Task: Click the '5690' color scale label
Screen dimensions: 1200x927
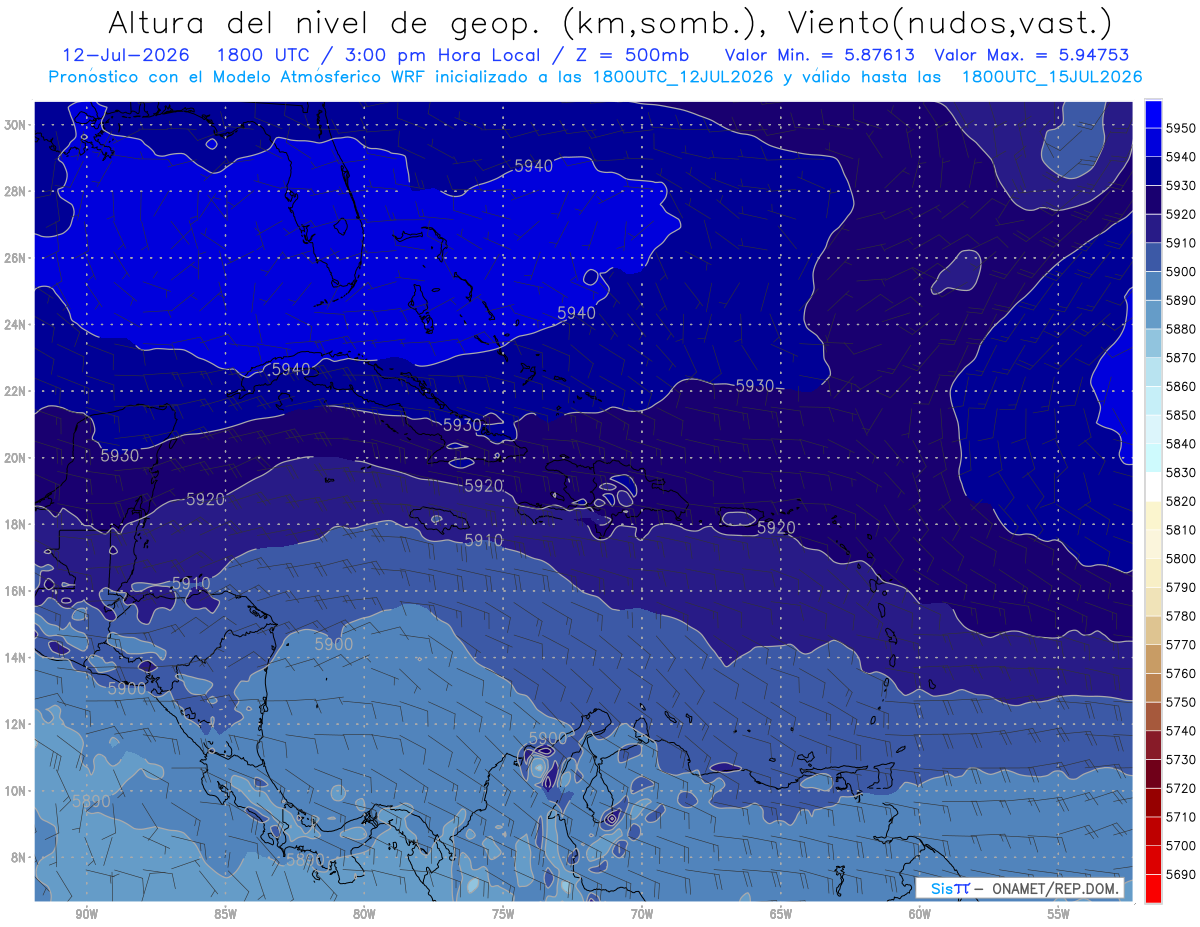Action: click(x=1180, y=874)
